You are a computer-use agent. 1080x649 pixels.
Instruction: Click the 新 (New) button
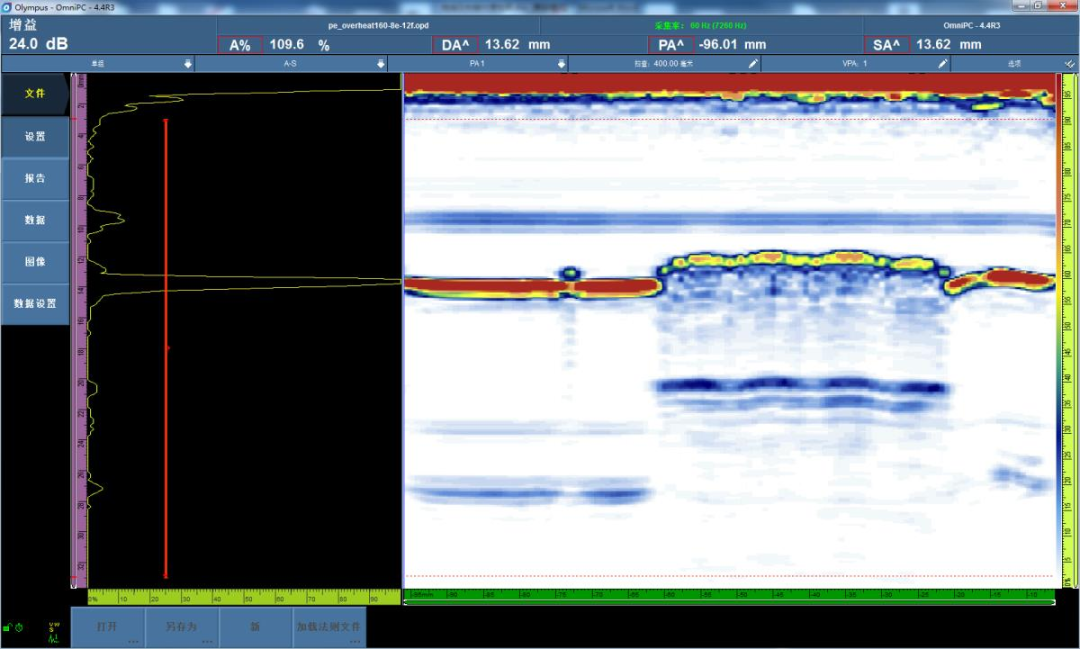[x=256, y=627]
